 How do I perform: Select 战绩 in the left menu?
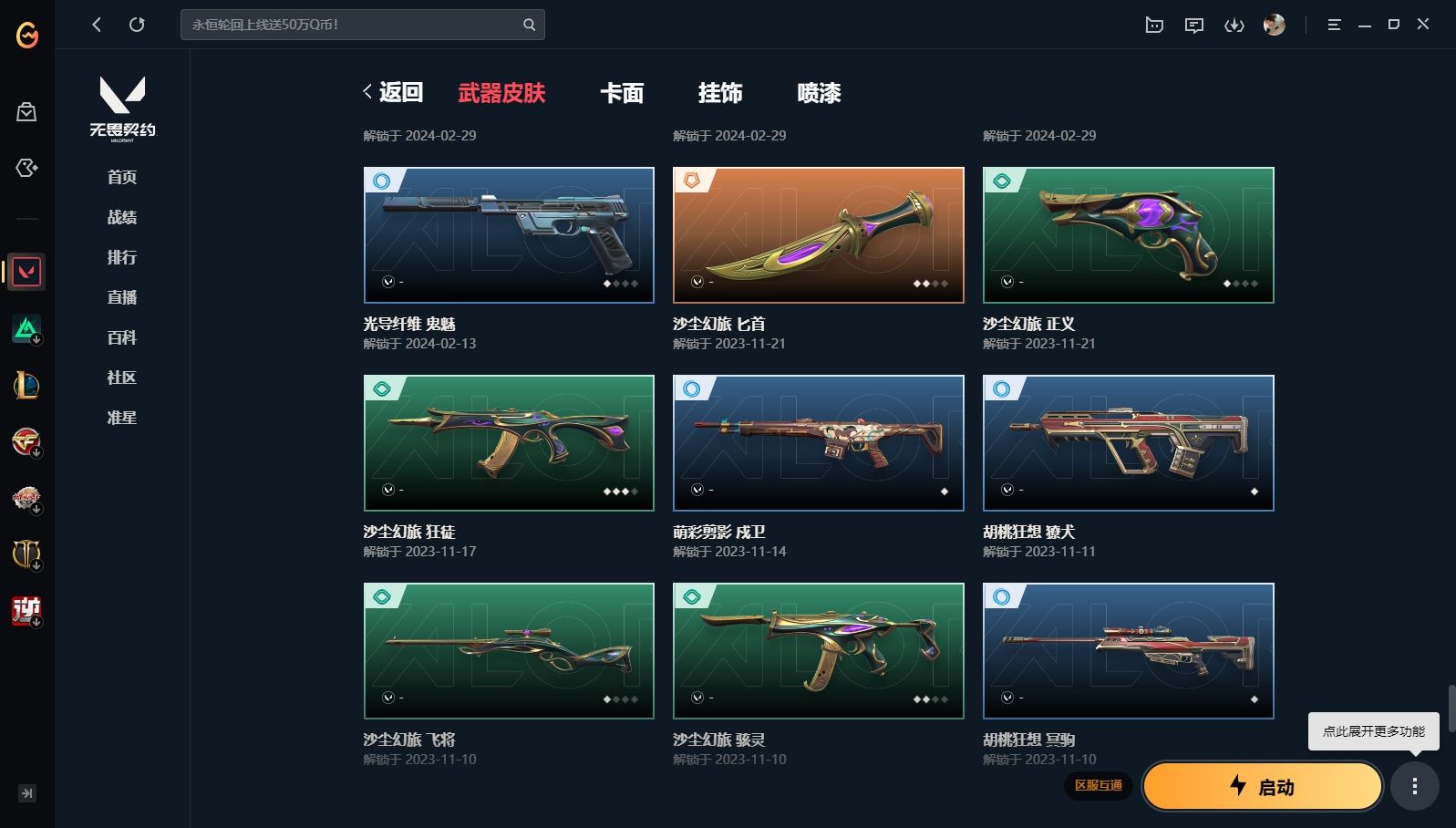tap(122, 217)
